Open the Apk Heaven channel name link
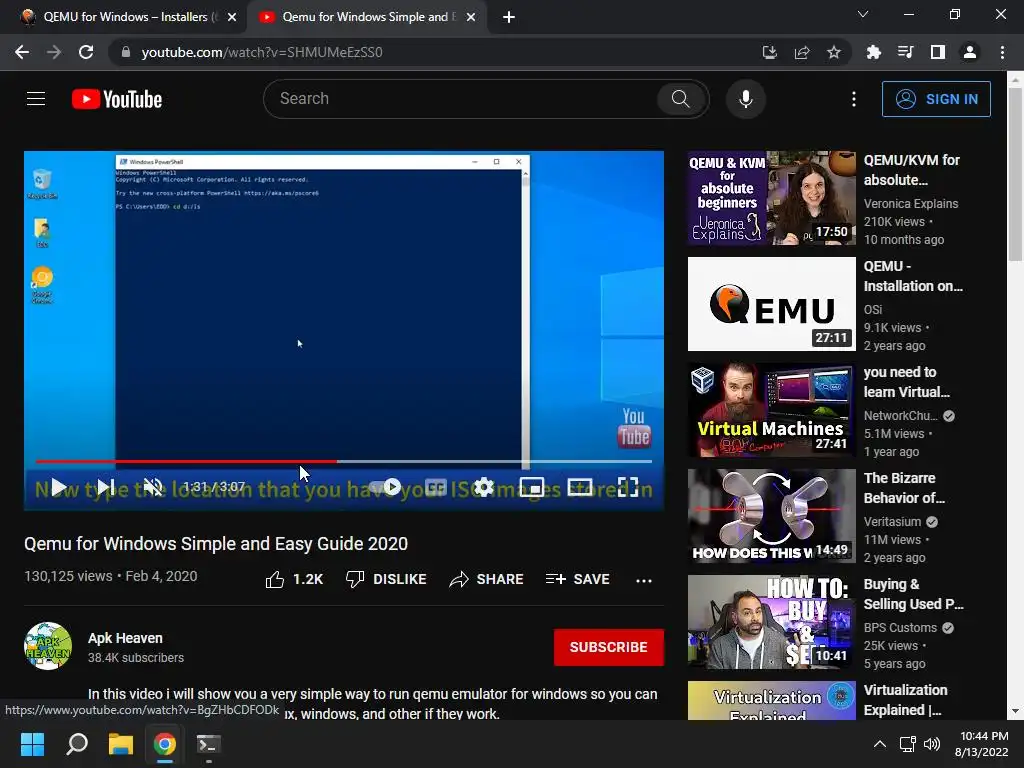 125,638
